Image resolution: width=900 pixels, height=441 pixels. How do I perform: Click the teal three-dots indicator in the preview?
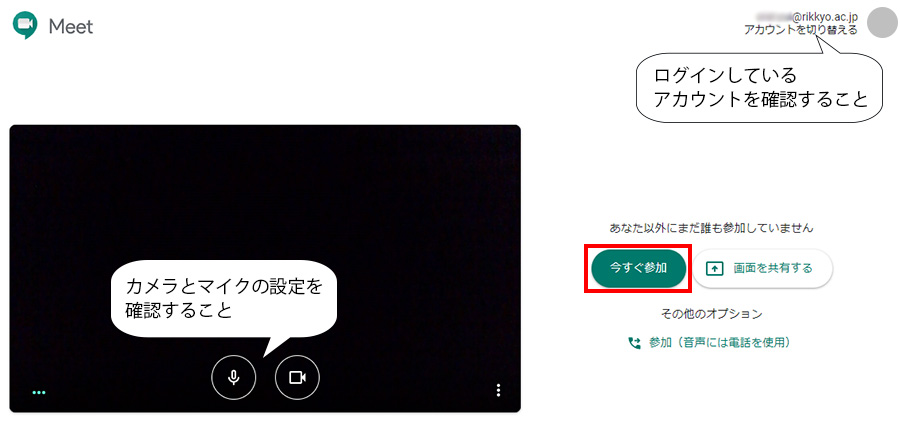tap(39, 393)
